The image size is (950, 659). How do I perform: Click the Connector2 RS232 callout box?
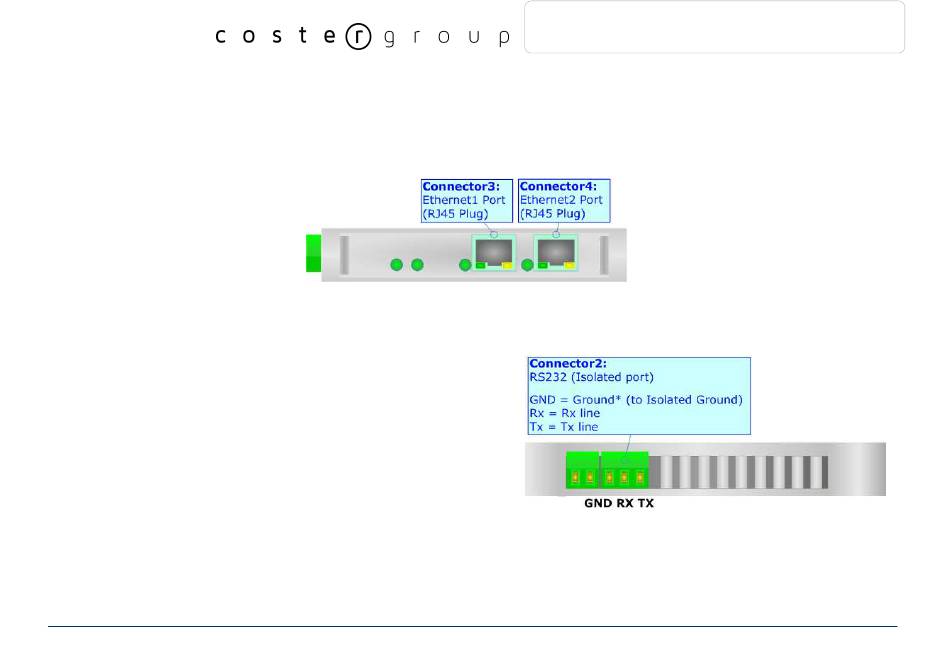(x=638, y=395)
